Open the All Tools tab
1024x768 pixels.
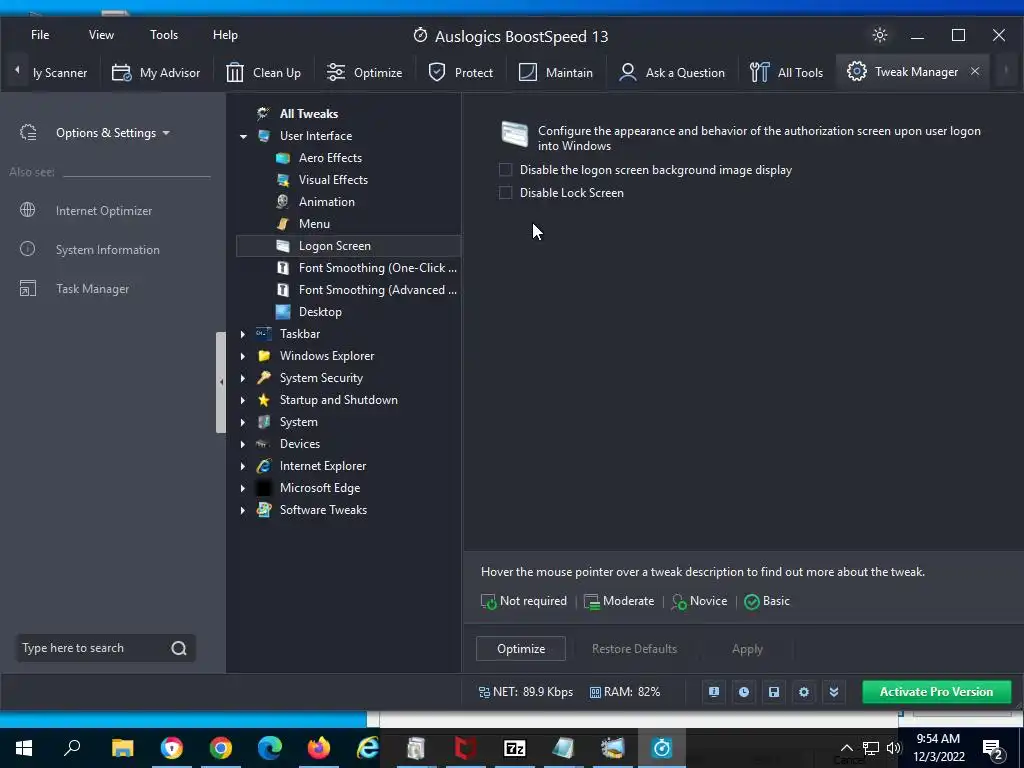(x=786, y=72)
